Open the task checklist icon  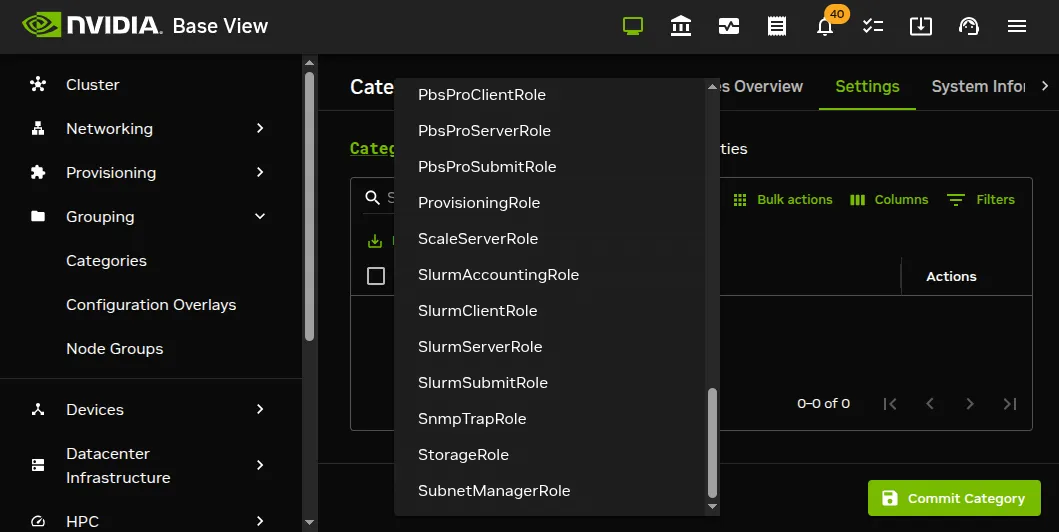[873, 26]
